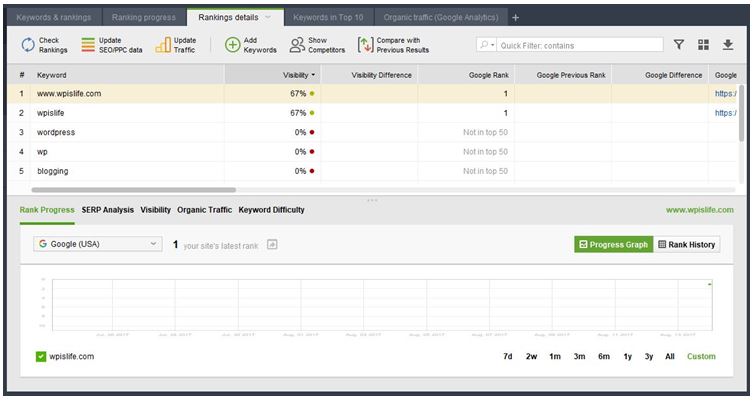Click the Rank History button
Screen dimensions: 754x401
686,244
